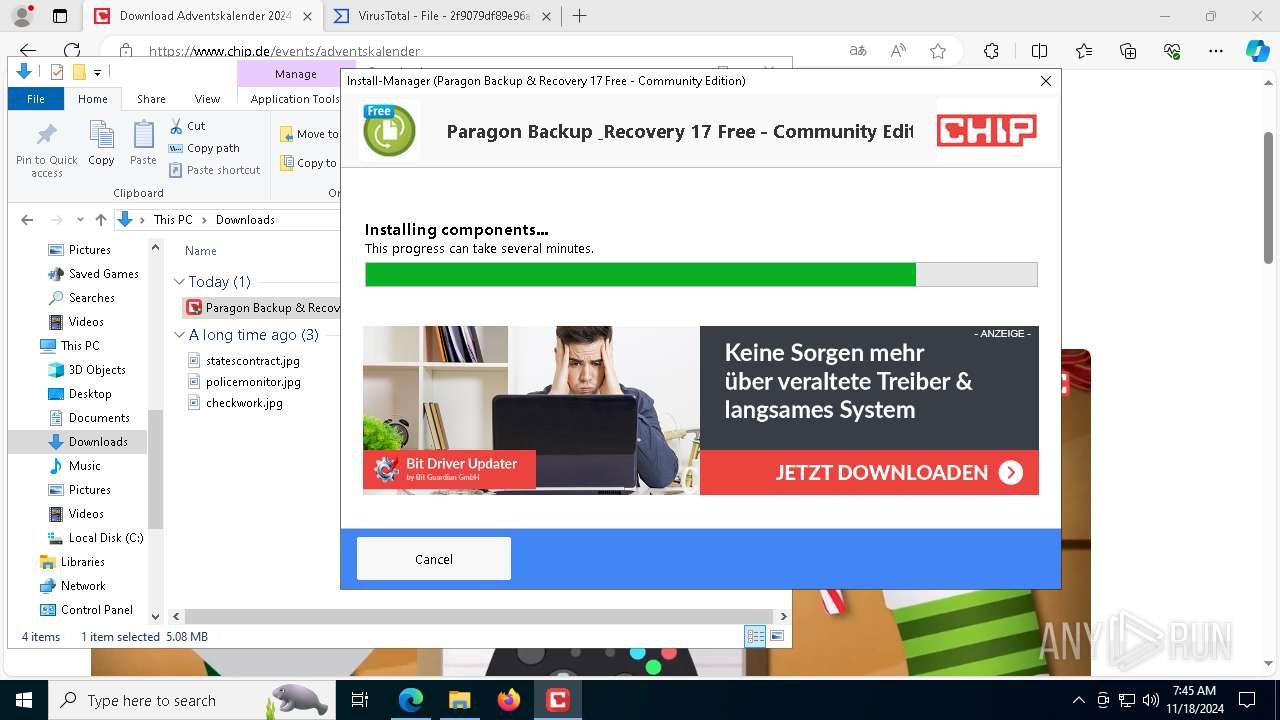Image resolution: width=1280 pixels, height=720 pixels.
Task: Open Edge extensions puzzle icon
Action: click(991, 51)
